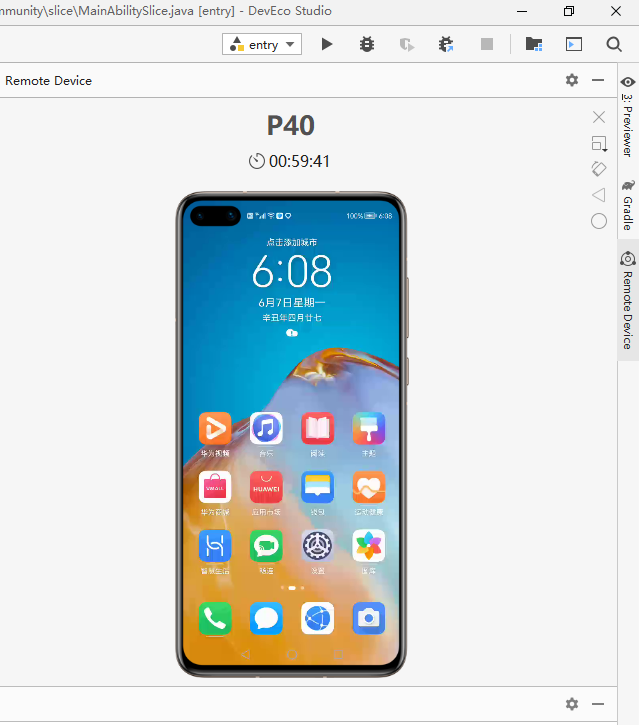639x725 pixels.
Task: Open the MeeTime green chat app
Action: [x=266, y=546]
